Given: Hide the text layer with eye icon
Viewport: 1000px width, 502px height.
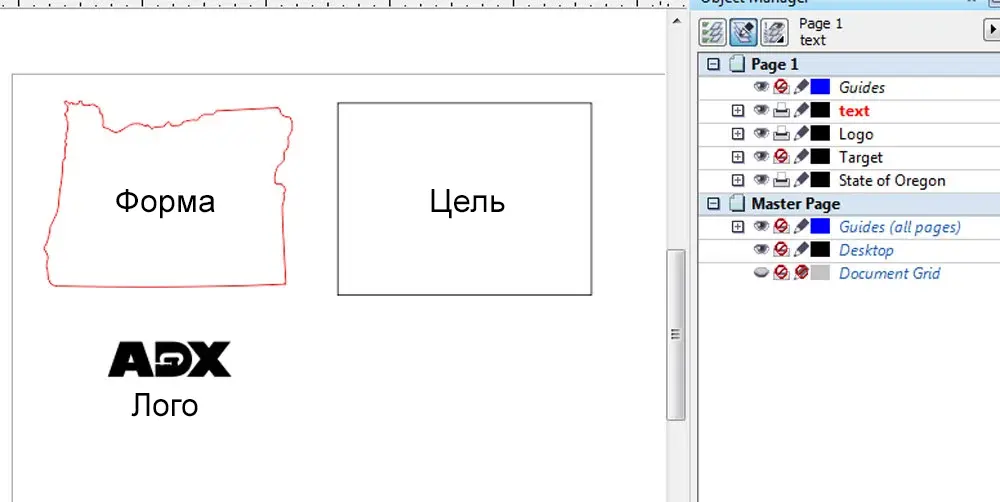Looking at the screenshot, I should click(x=761, y=110).
